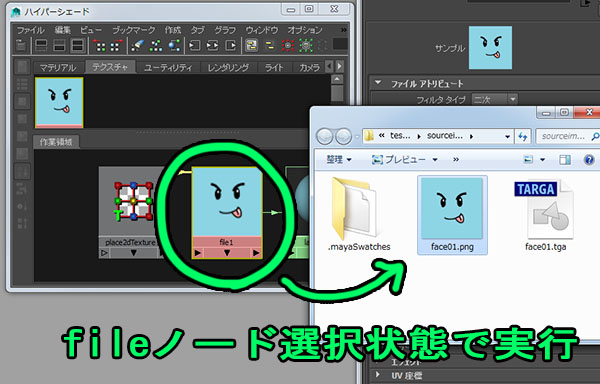Open Explorer address bar history dropdown
The height and width of the screenshot is (384, 600).
coord(507,136)
